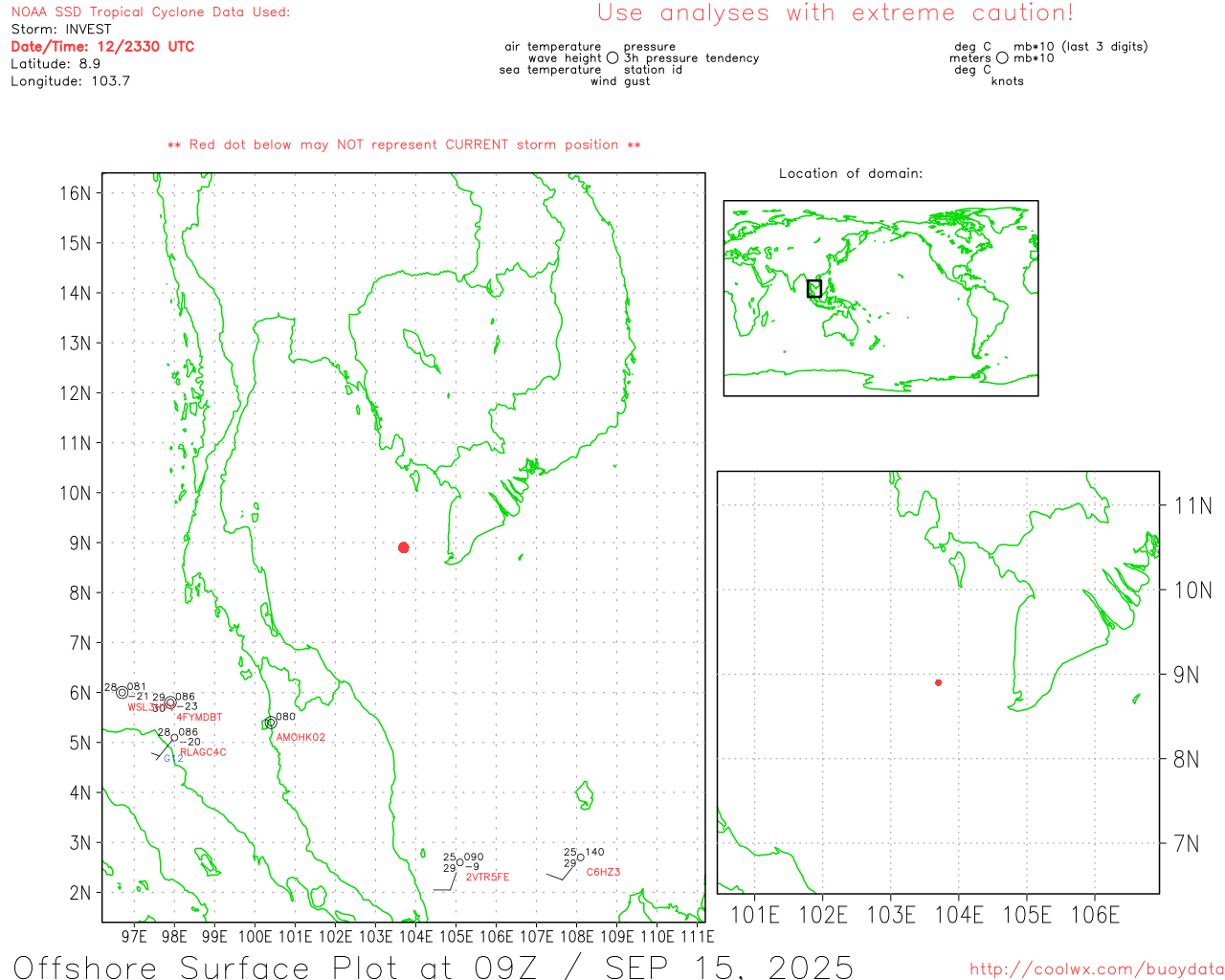The width and height of the screenshot is (1225, 980).
Task: Click the pressure value 090 near 2VTR5FE
Action: (x=474, y=857)
